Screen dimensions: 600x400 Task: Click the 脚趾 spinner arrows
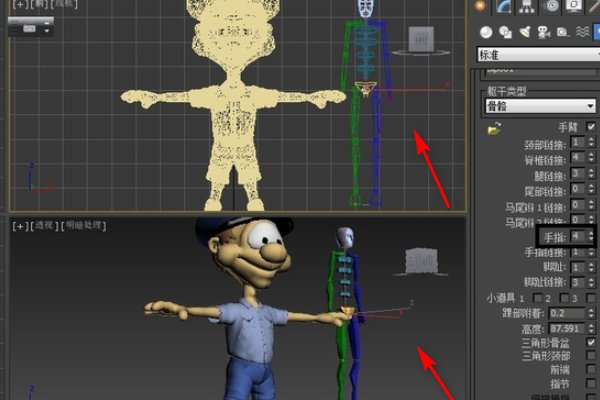tap(591, 267)
